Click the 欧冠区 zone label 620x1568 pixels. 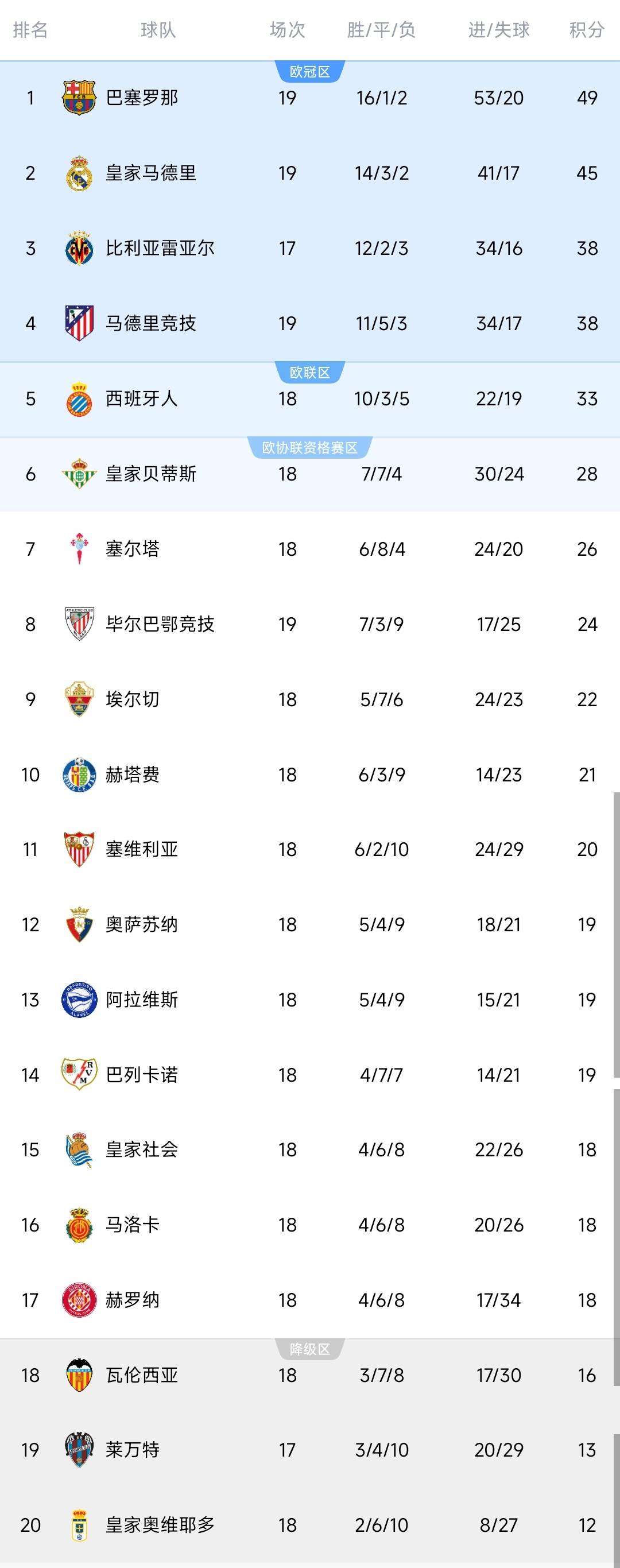[309, 72]
